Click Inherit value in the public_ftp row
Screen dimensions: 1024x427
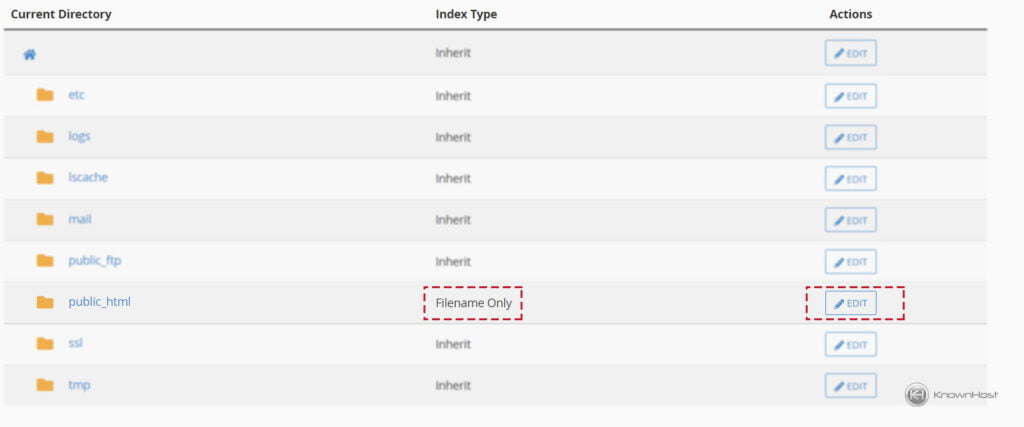453,261
